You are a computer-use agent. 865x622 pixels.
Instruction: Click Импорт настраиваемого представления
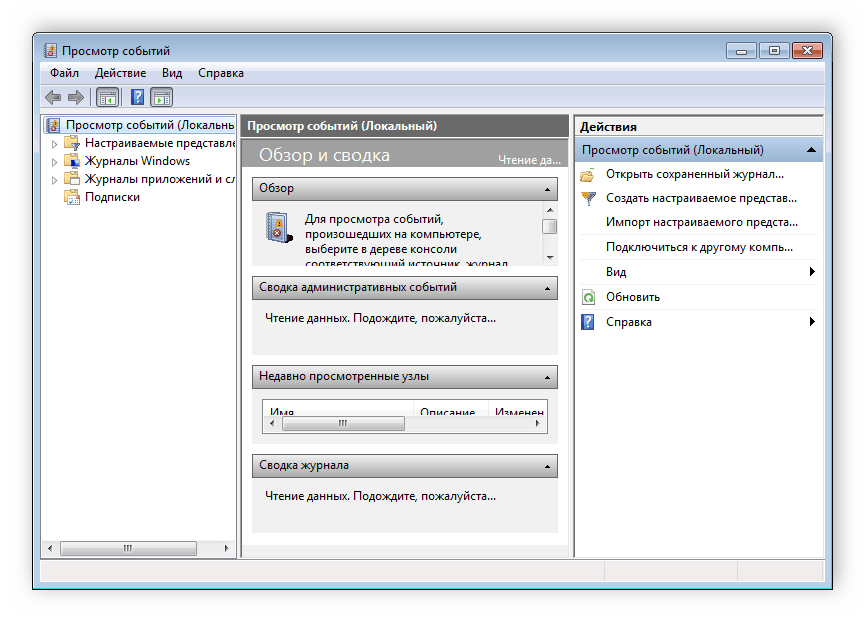[x=700, y=222]
